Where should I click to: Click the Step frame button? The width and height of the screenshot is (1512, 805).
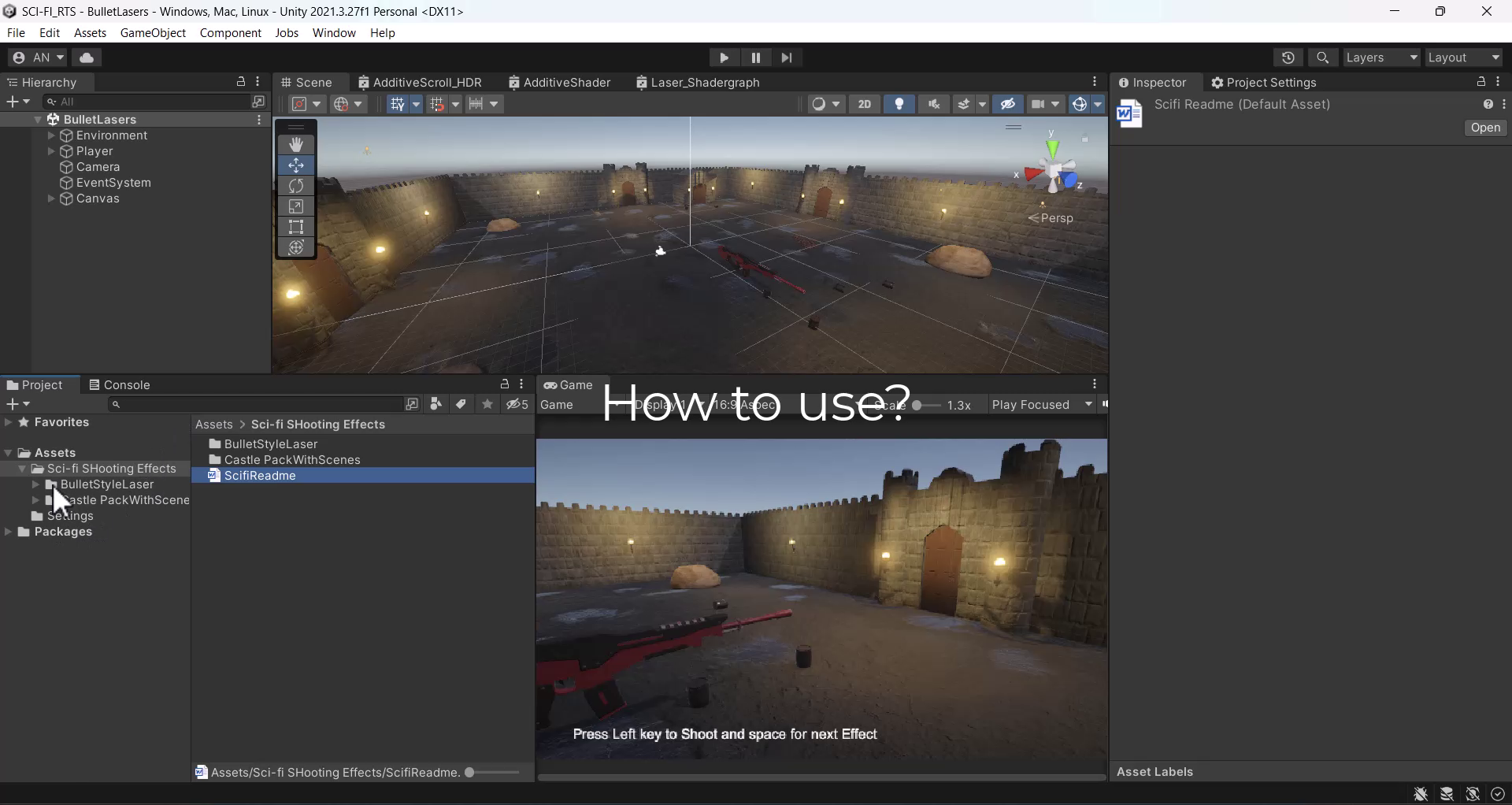(787, 57)
